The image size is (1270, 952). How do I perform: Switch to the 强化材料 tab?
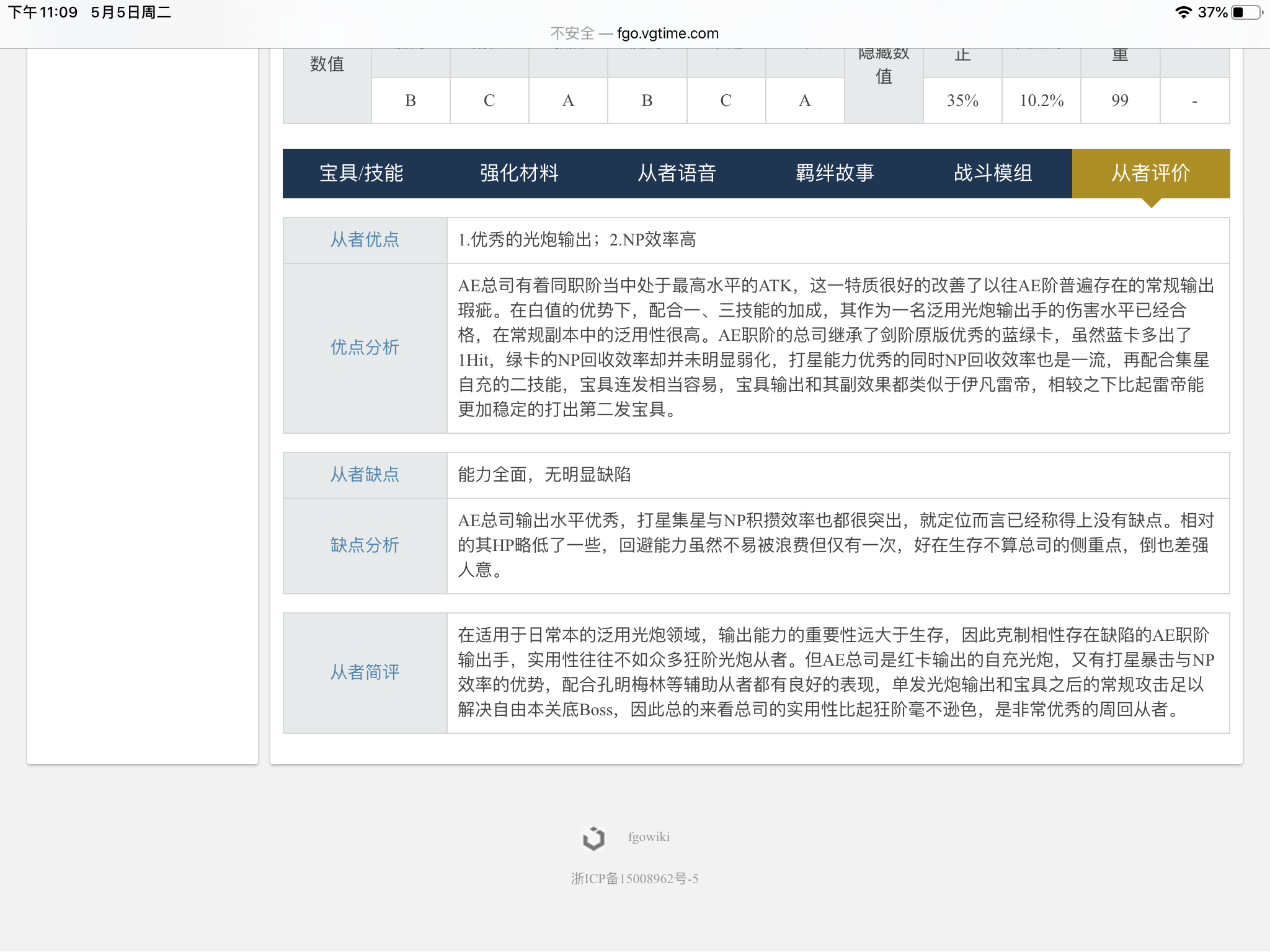point(520,173)
